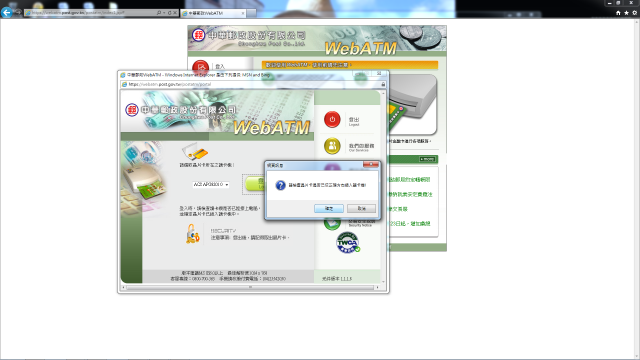Click the cancel button in the message dialog

point(361,208)
